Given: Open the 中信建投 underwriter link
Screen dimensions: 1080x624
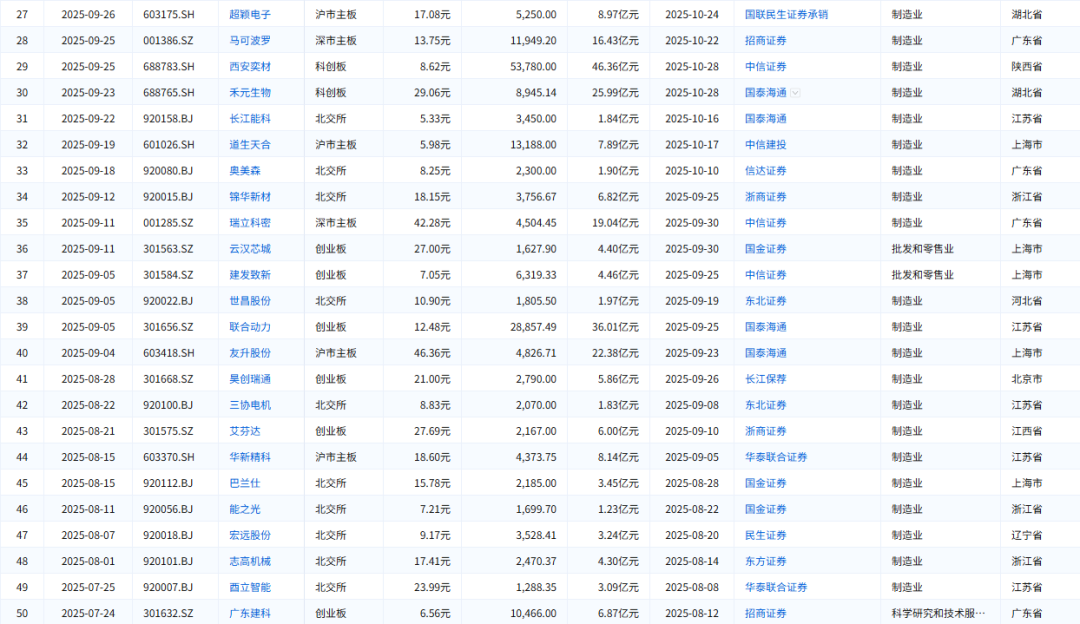Looking at the screenshot, I should click(766, 145).
